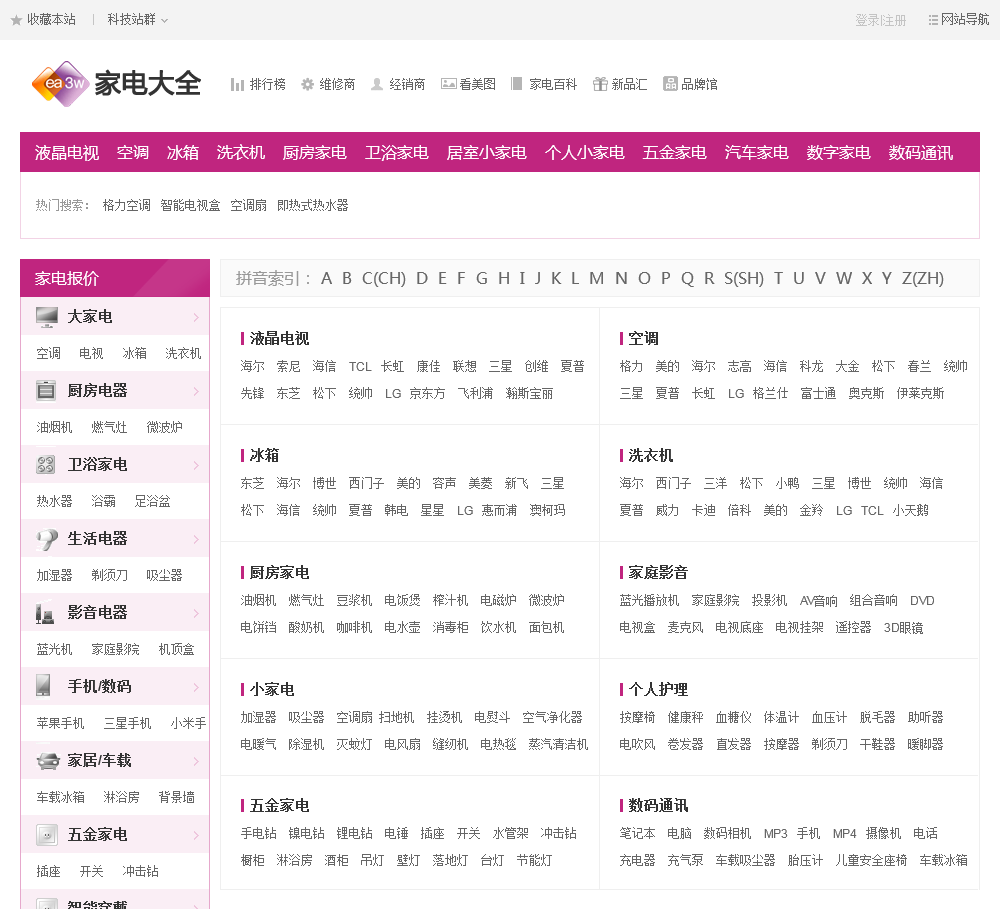Click the TV icon beside 大家电
Image resolution: width=1000 pixels, height=909 pixels.
(x=47, y=316)
